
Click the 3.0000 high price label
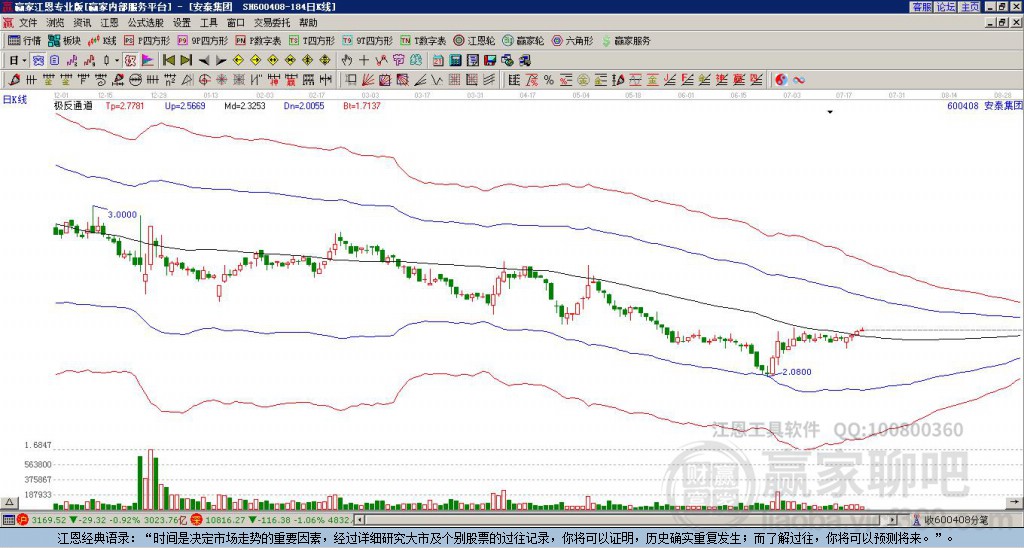coord(122,214)
